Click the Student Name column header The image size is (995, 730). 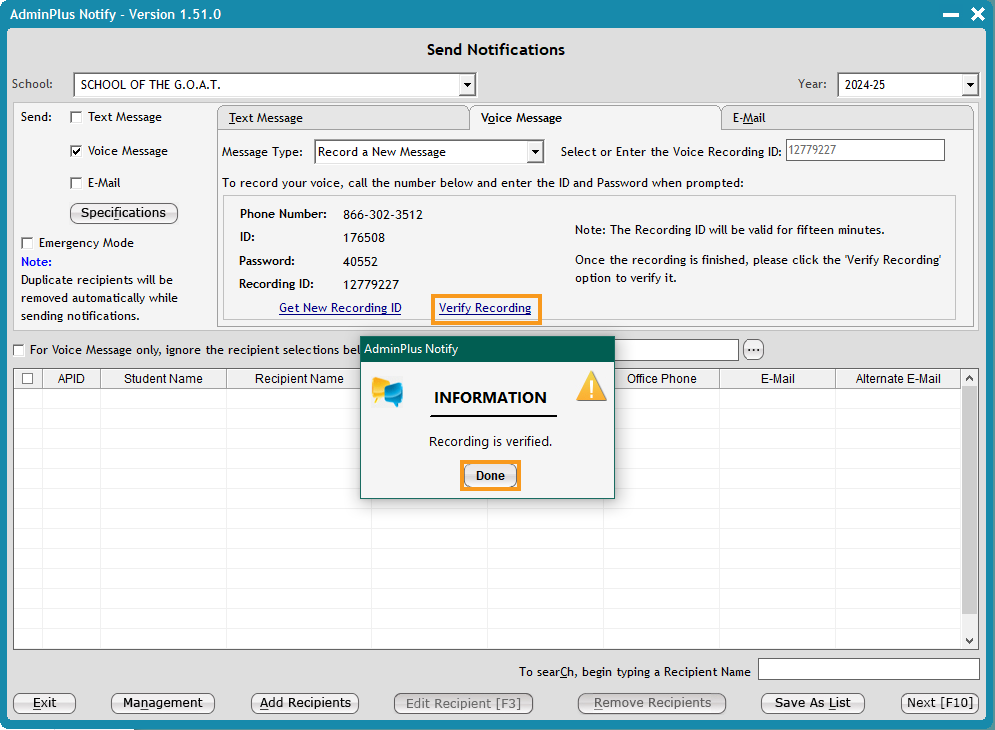coord(163,379)
